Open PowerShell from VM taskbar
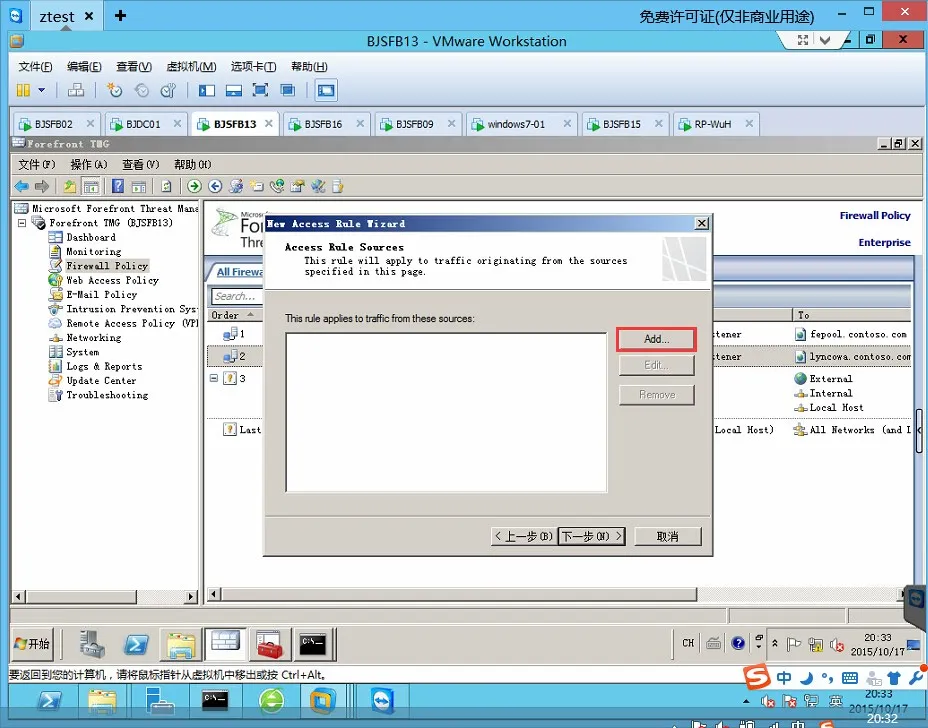Screen dimensions: 928x728 tap(136, 644)
